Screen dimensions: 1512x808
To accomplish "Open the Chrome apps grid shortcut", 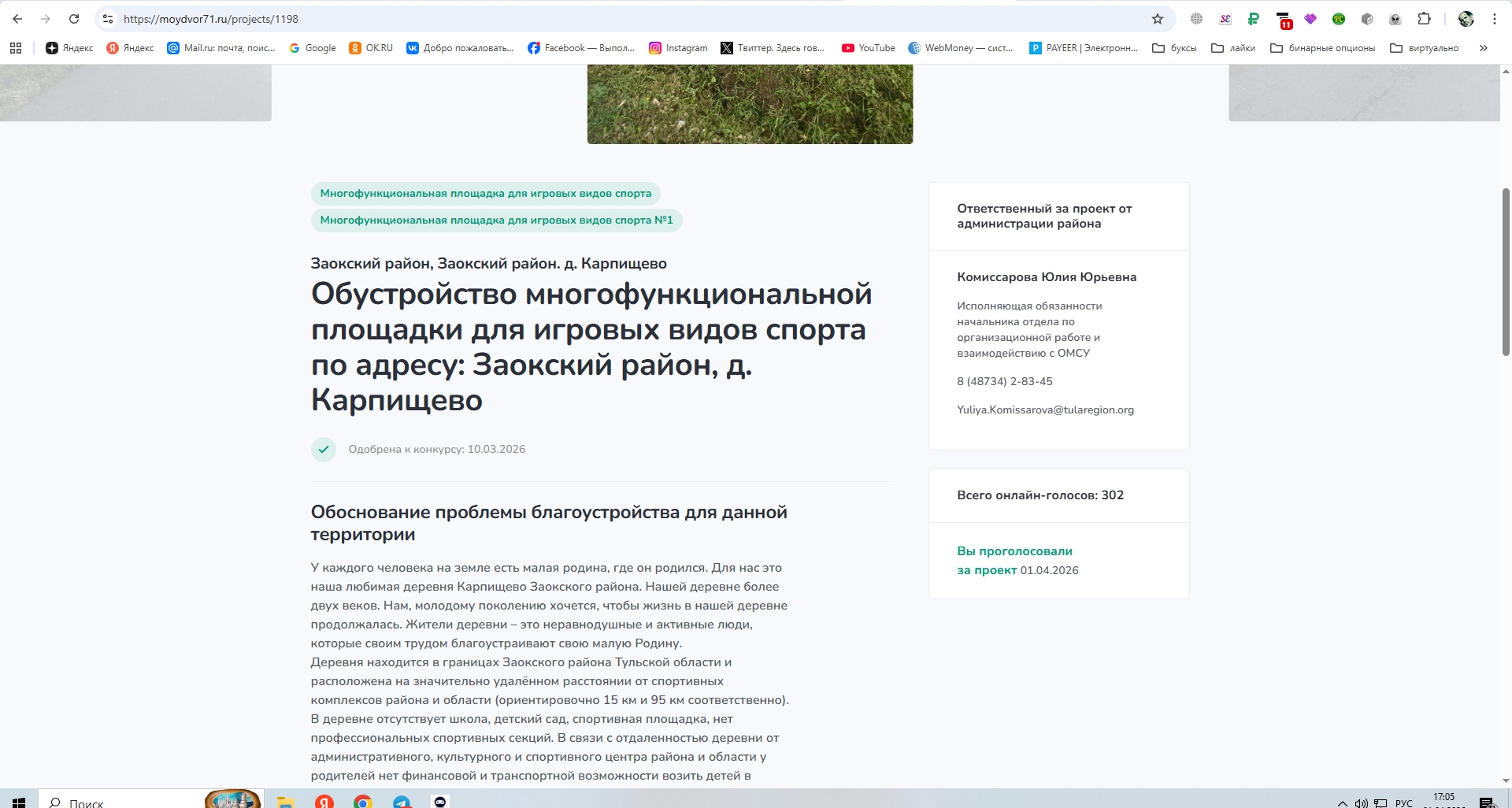I will [16, 48].
